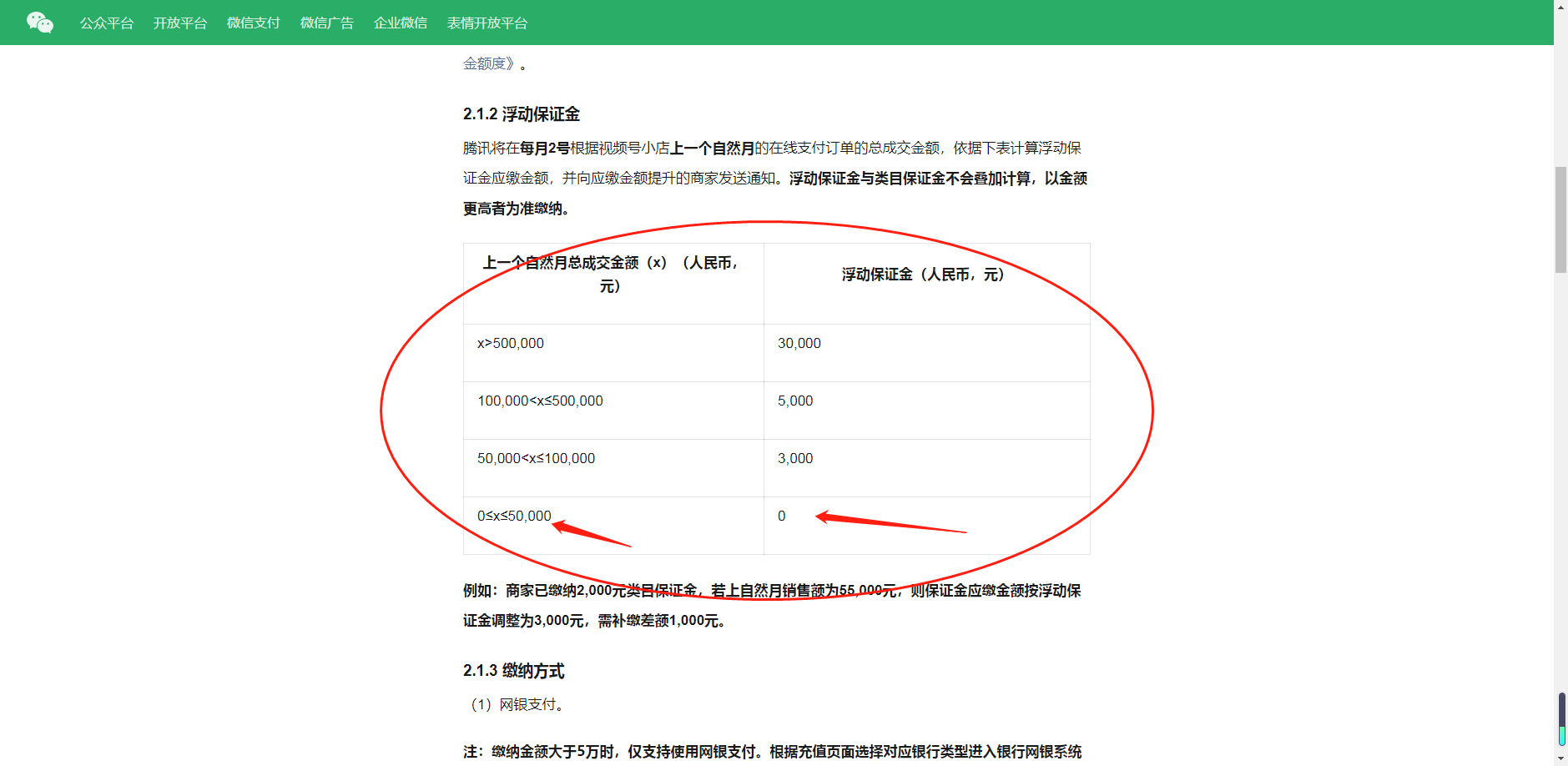
Task: Click the 注：缴纳金额大于5万时 note line
Action: point(772,752)
